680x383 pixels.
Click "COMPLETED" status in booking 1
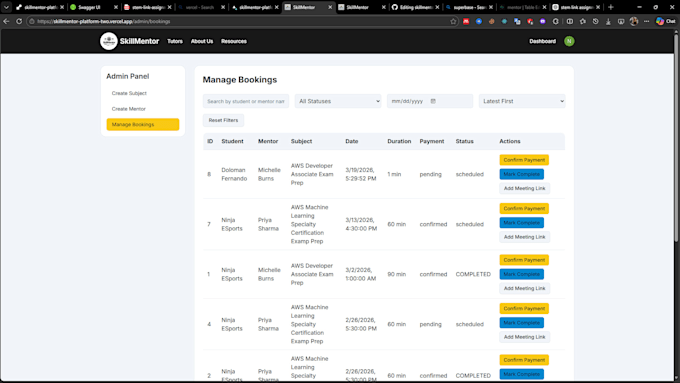(473, 274)
